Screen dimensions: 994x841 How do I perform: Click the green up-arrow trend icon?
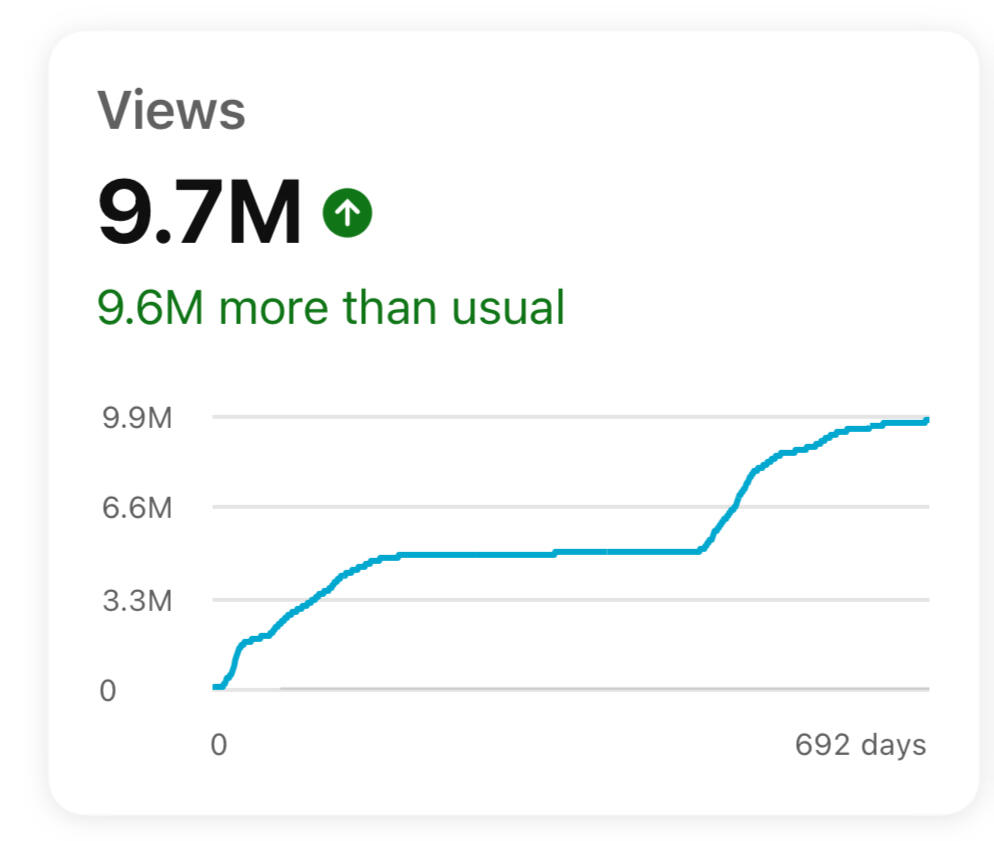coord(347,214)
